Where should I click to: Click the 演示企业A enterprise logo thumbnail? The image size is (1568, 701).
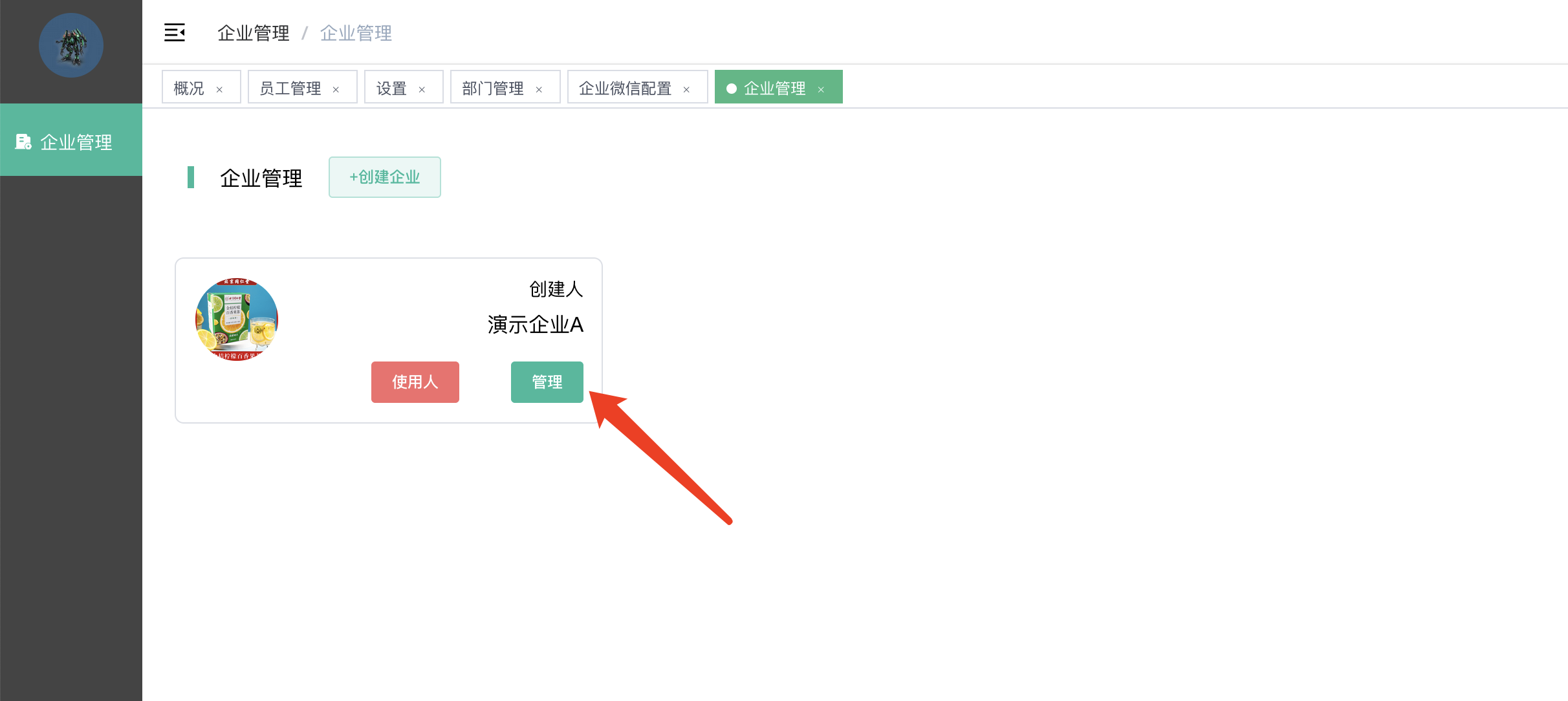click(x=237, y=319)
